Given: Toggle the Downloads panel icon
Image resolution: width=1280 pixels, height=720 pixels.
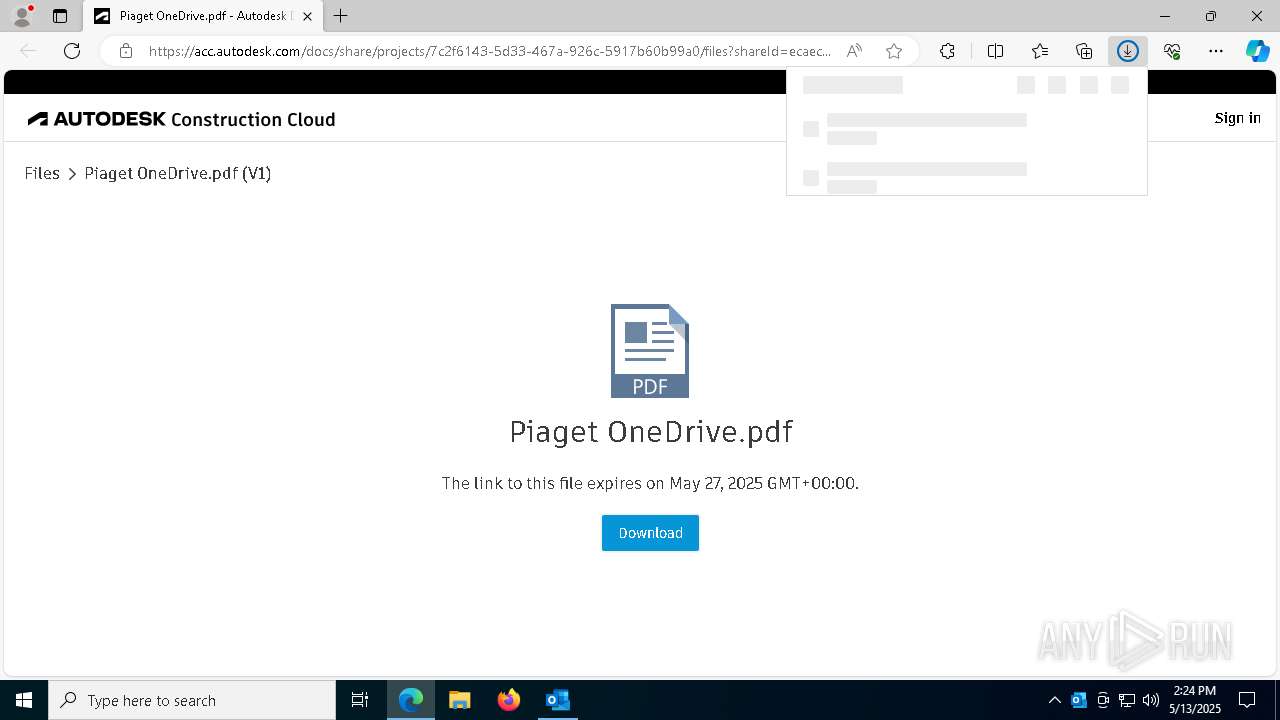Looking at the screenshot, I should [x=1128, y=51].
